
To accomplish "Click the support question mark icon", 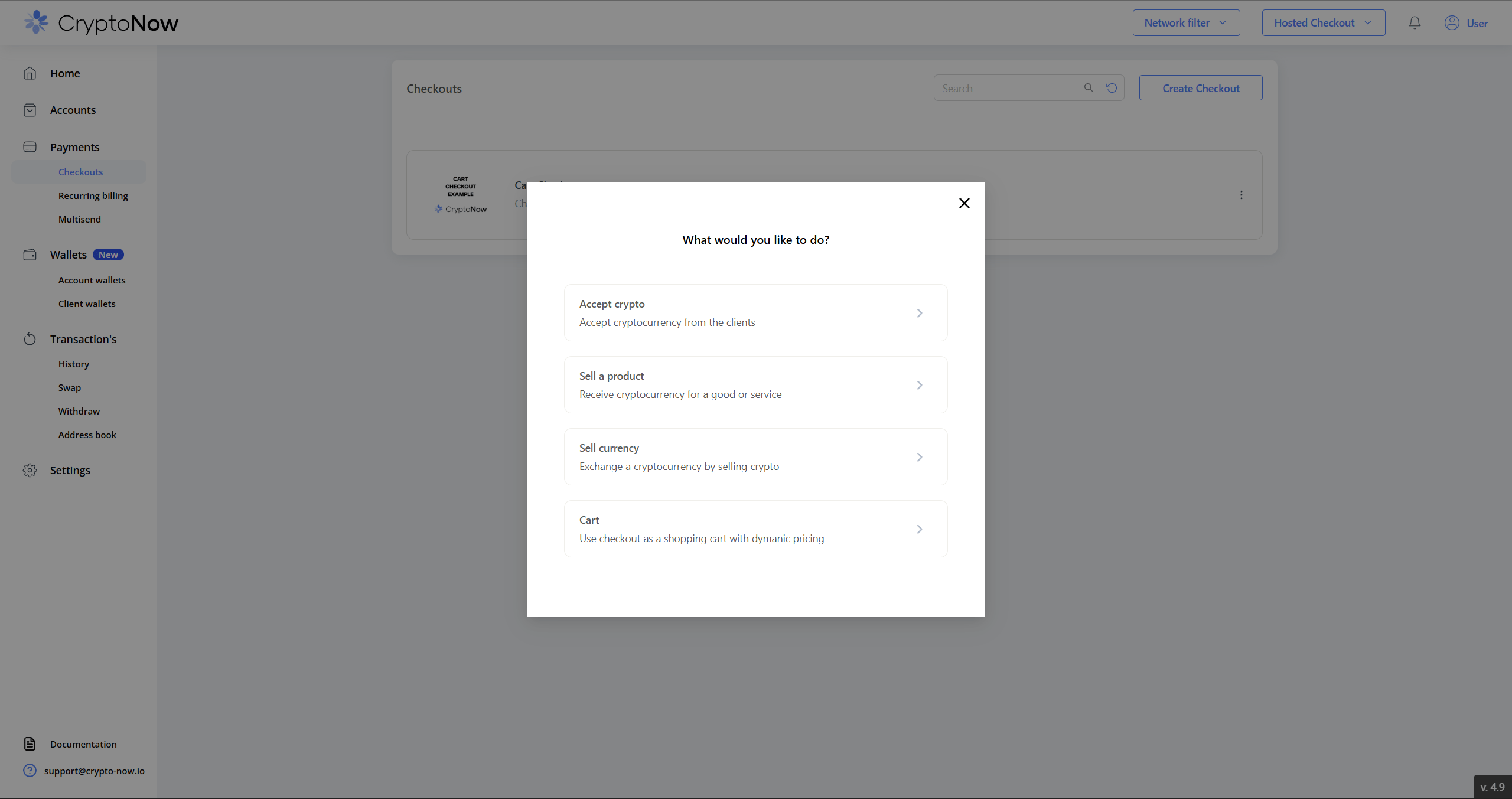I will pos(30,771).
